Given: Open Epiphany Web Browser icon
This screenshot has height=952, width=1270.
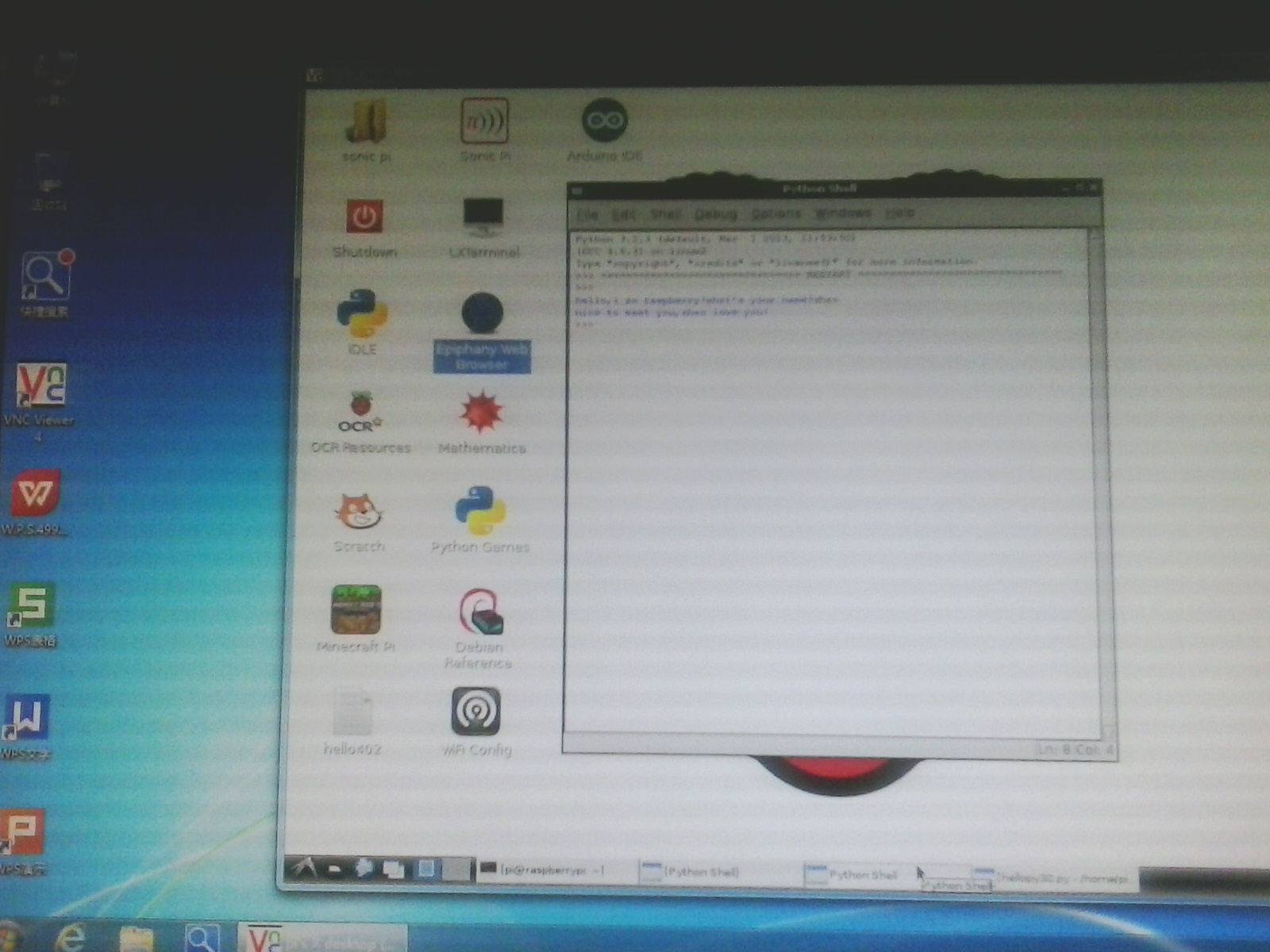Looking at the screenshot, I should coord(483,313).
